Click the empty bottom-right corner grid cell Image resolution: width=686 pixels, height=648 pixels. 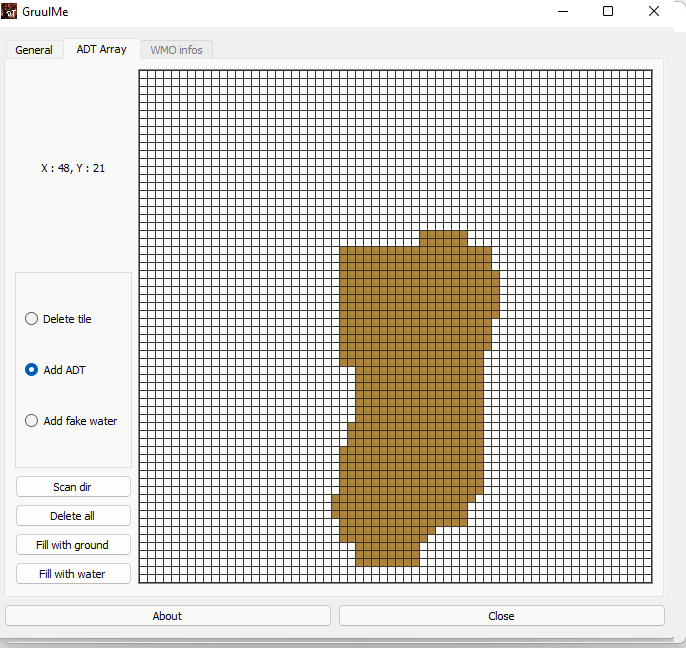(x=647, y=577)
